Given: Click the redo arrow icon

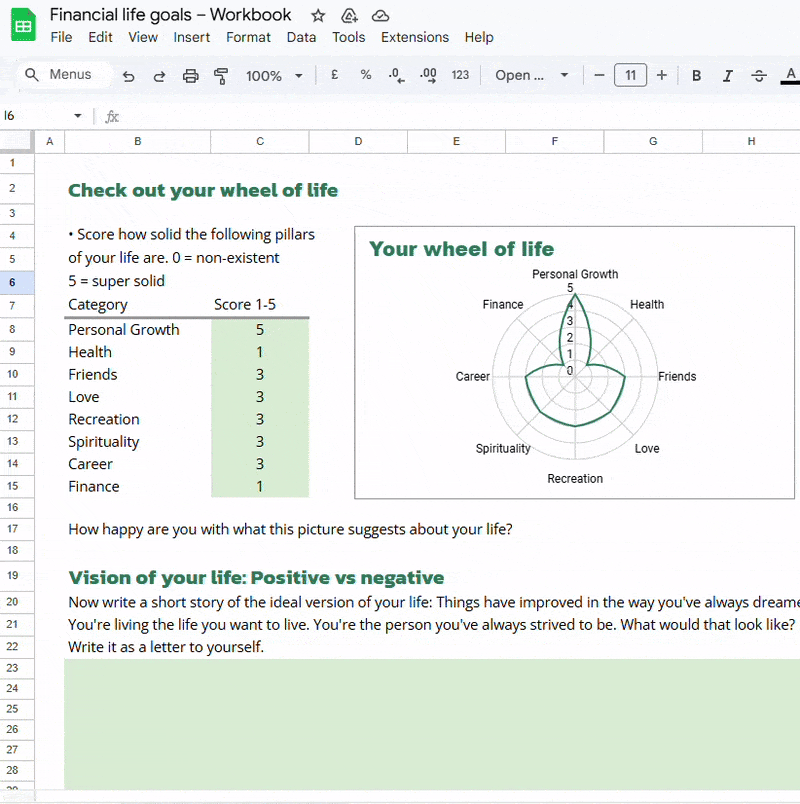Looking at the screenshot, I should tap(159, 76).
